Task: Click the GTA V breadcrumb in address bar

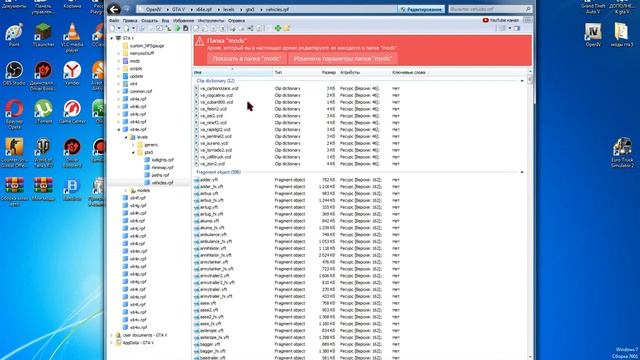Action: pyautogui.click(x=178, y=9)
